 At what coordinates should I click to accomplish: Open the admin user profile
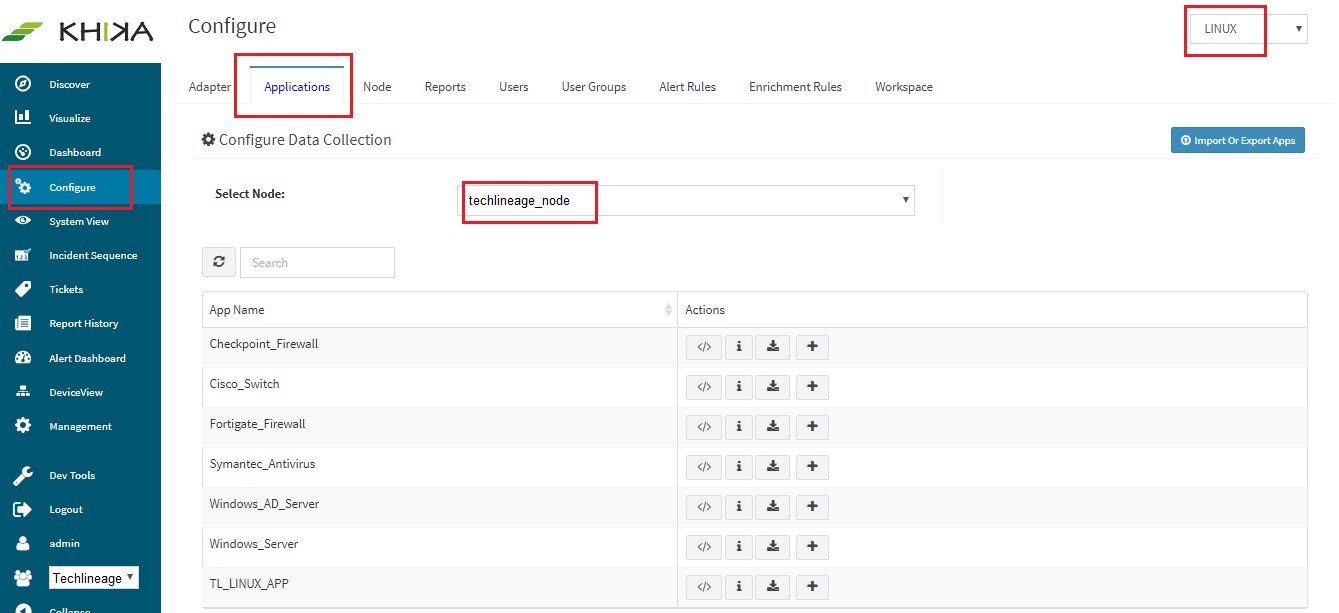[80, 543]
